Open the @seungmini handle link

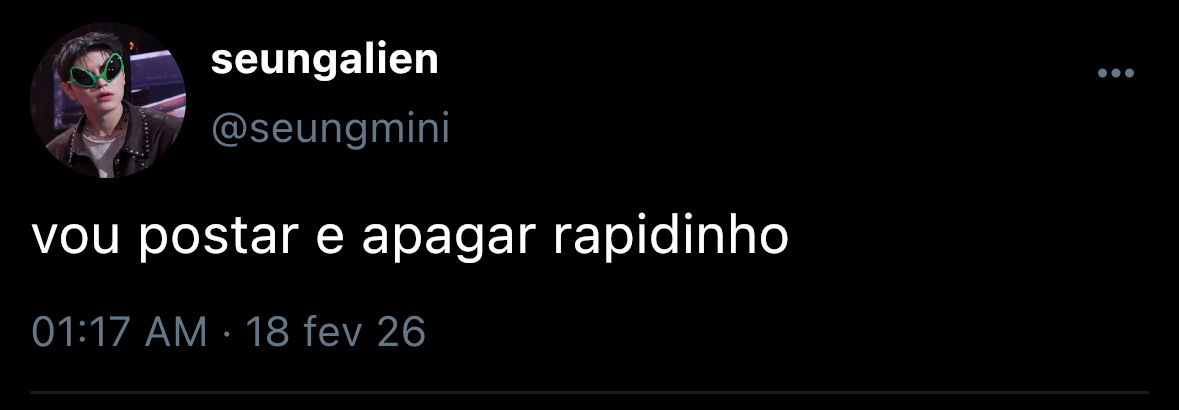click(330, 130)
